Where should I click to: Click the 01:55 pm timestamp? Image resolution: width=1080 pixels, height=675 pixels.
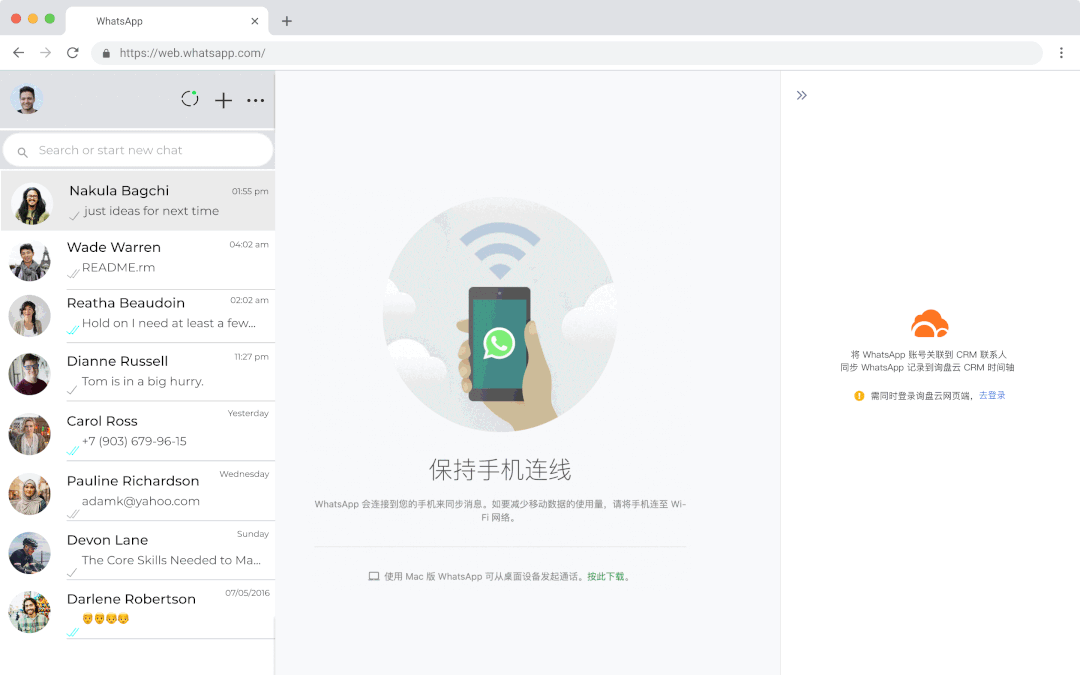tap(250, 191)
